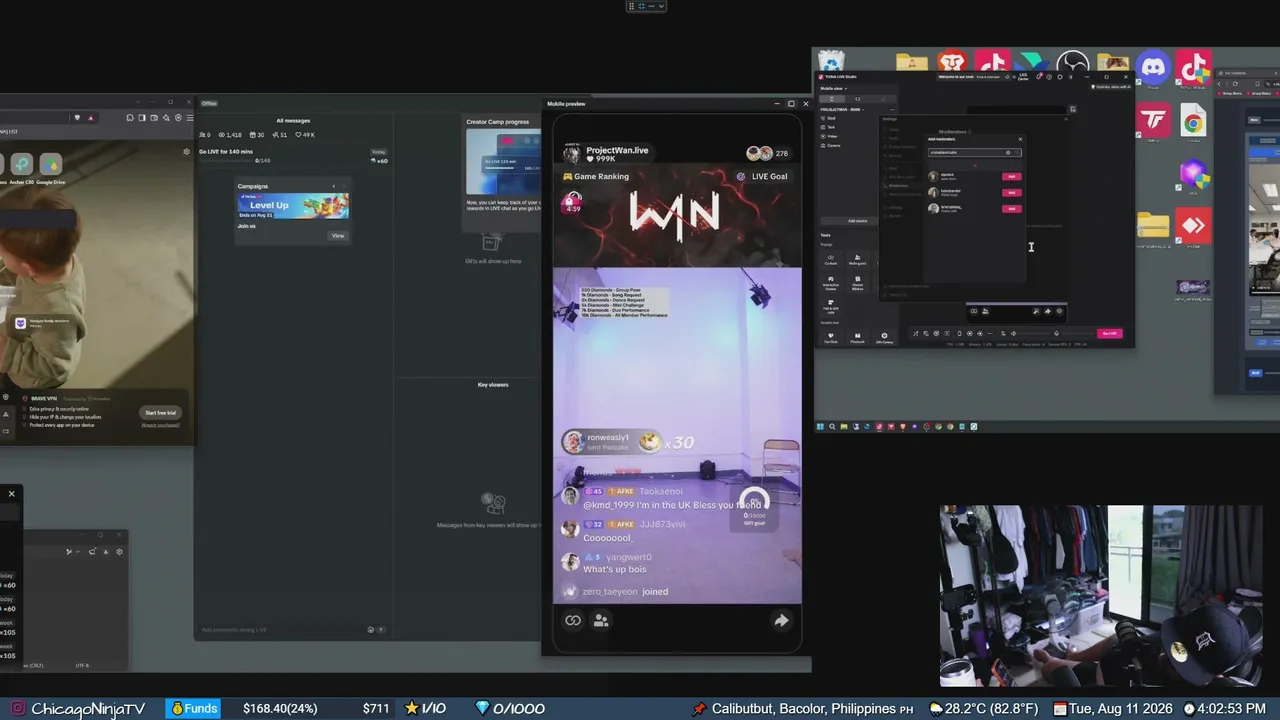
Task: Click the Add comments during LIVE field
Action: [x=280, y=630]
